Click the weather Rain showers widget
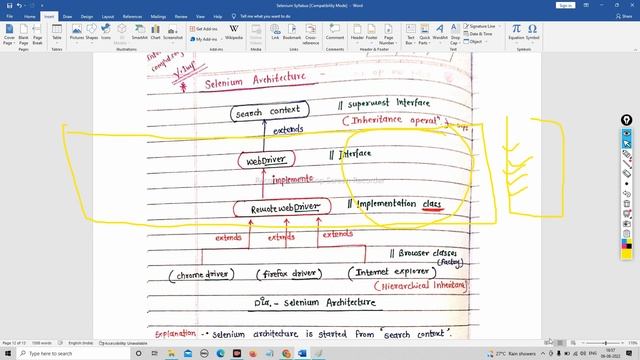Image resolution: width=640 pixels, height=360 pixels. 511,353
